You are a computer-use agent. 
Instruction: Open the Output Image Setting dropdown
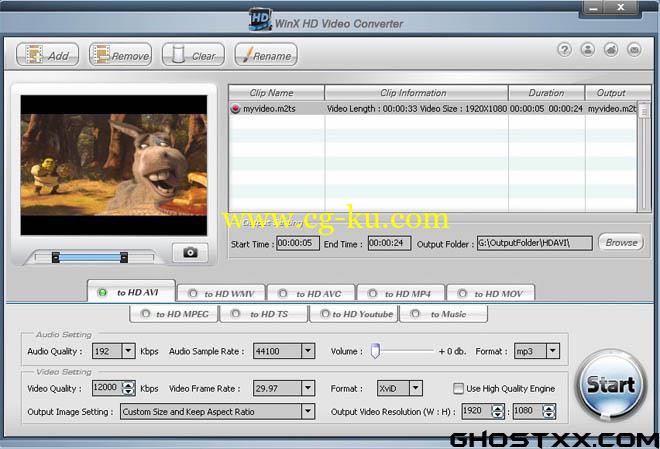tap(308, 412)
